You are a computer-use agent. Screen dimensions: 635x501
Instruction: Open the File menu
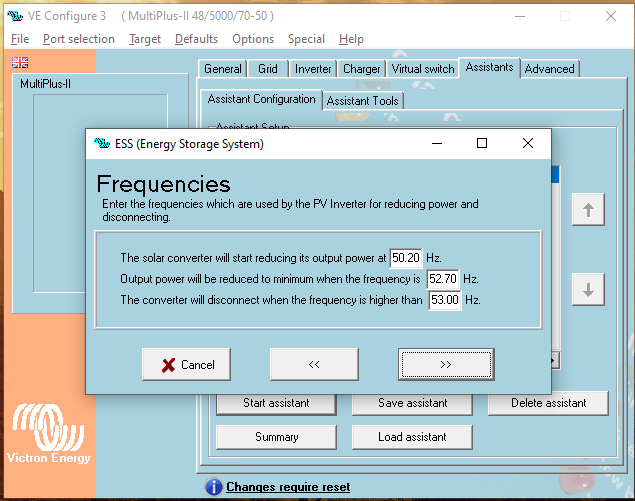click(x=20, y=39)
